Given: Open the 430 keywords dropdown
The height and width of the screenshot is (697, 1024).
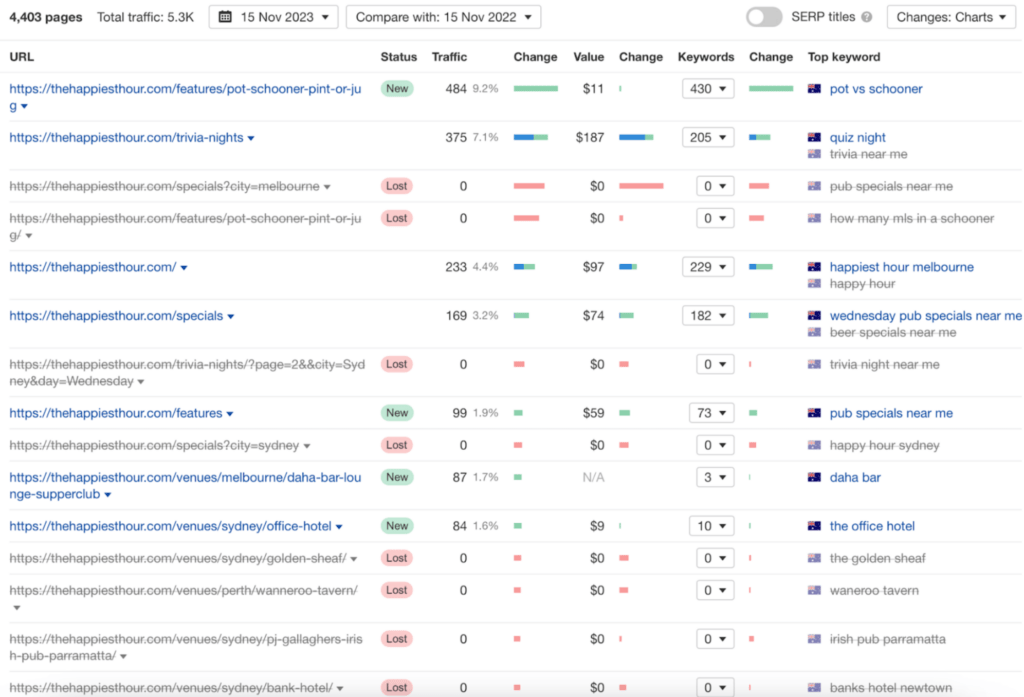Looking at the screenshot, I should [x=708, y=89].
